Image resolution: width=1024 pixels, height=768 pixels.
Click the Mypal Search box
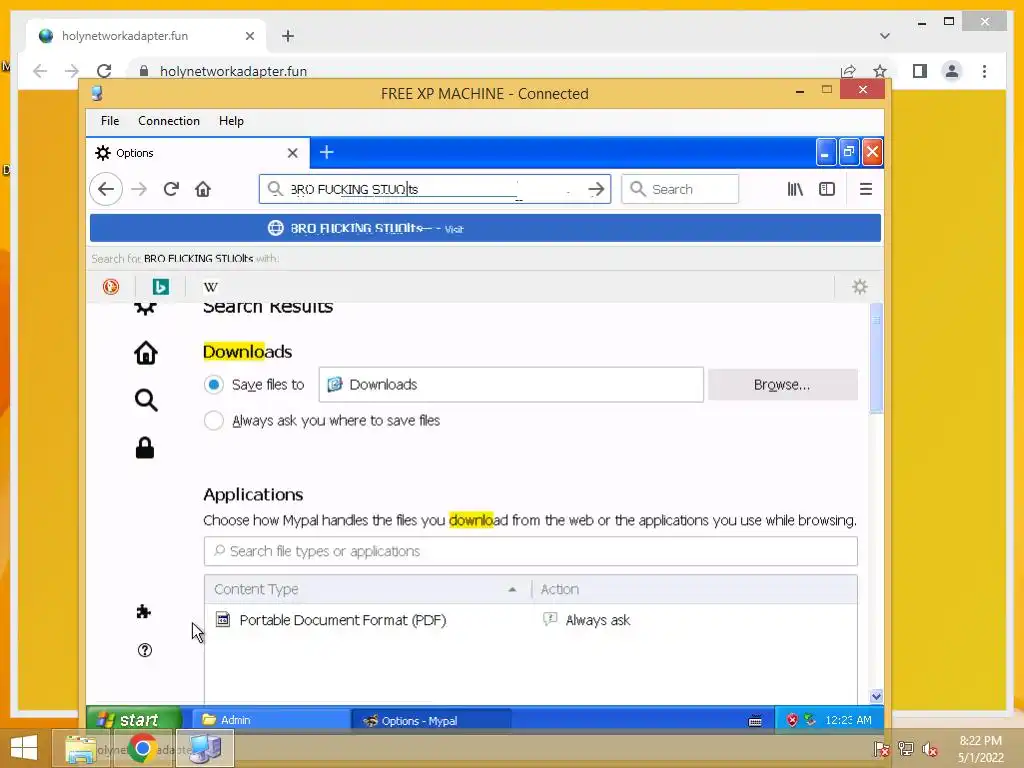680,189
